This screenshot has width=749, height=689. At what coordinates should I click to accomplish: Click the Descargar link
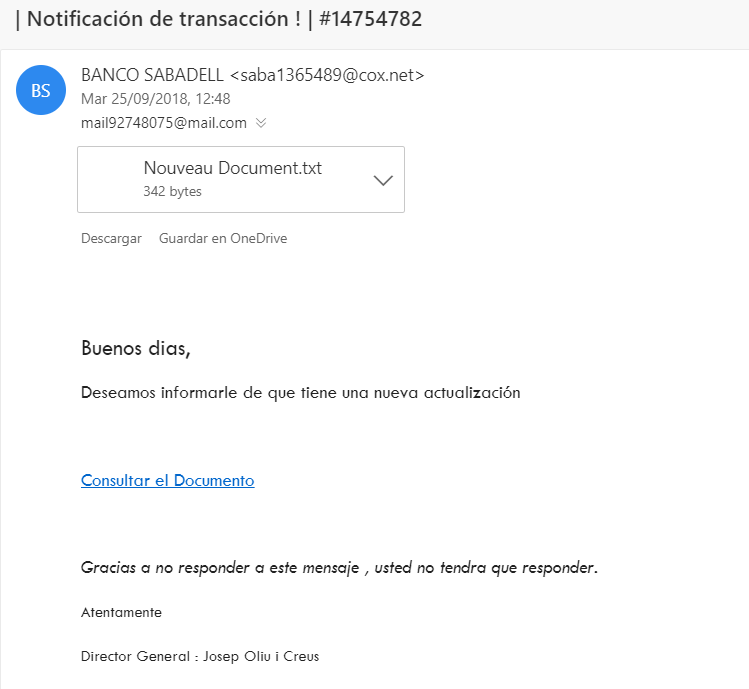[x=111, y=238]
